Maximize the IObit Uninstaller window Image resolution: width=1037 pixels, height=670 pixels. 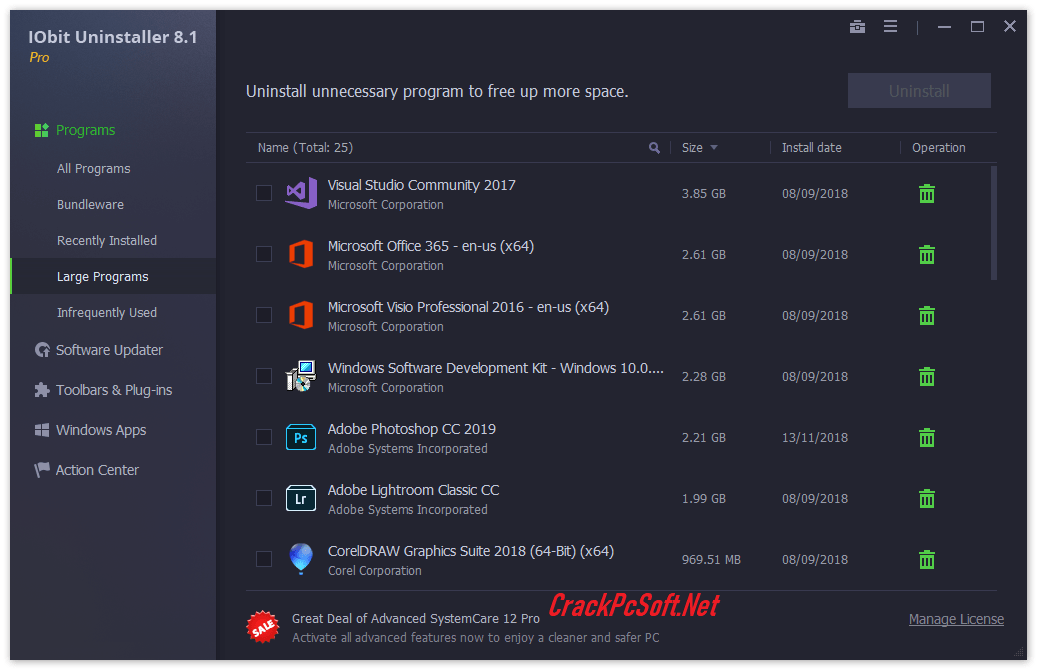click(x=977, y=26)
